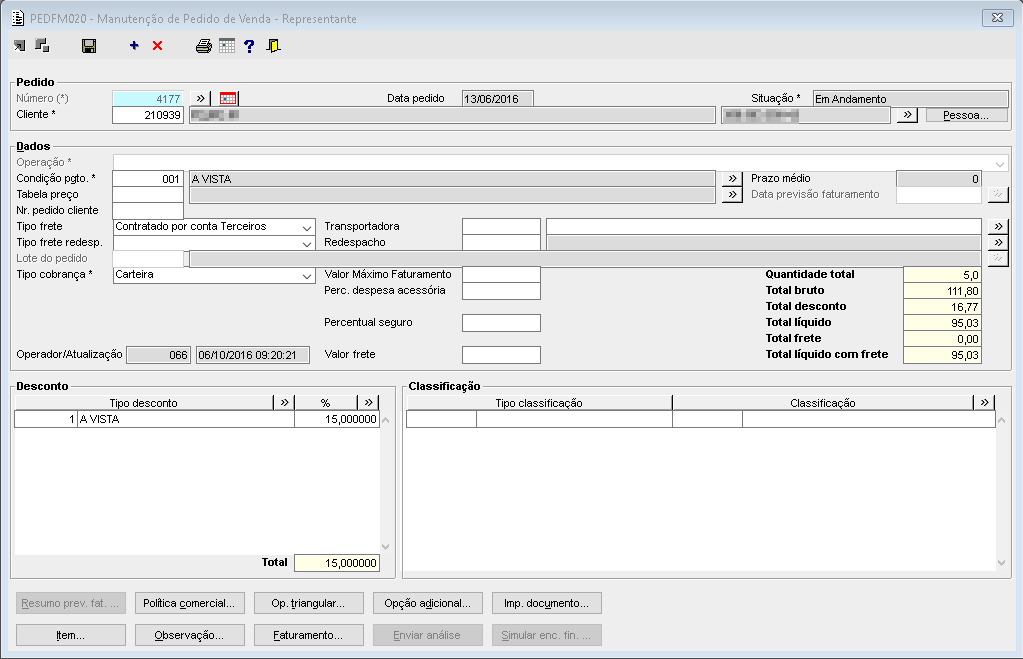Click the cascading windows toolbar icon
1023x659 pixels.
pos(42,46)
